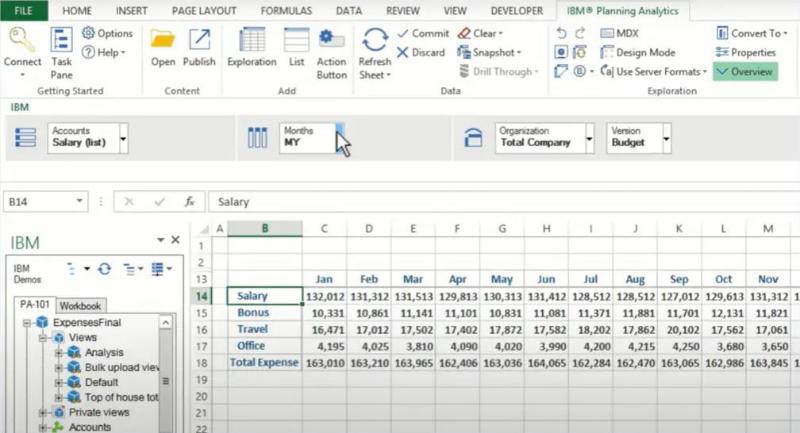Click the task pane tree scroll-up arrow
The image size is (800, 433).
tap(165, 323)
